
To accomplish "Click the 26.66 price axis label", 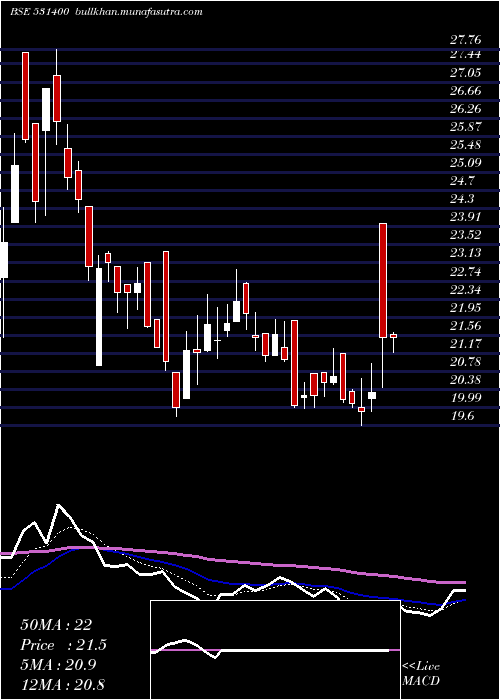I will [x=466, y=91].
